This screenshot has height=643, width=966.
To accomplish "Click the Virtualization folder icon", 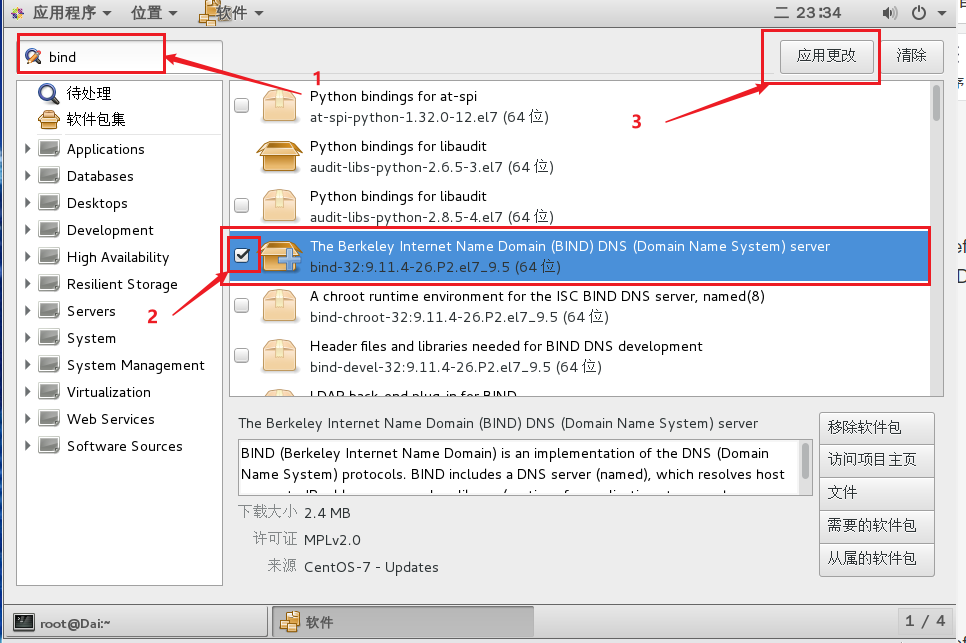I will [49, 392].
